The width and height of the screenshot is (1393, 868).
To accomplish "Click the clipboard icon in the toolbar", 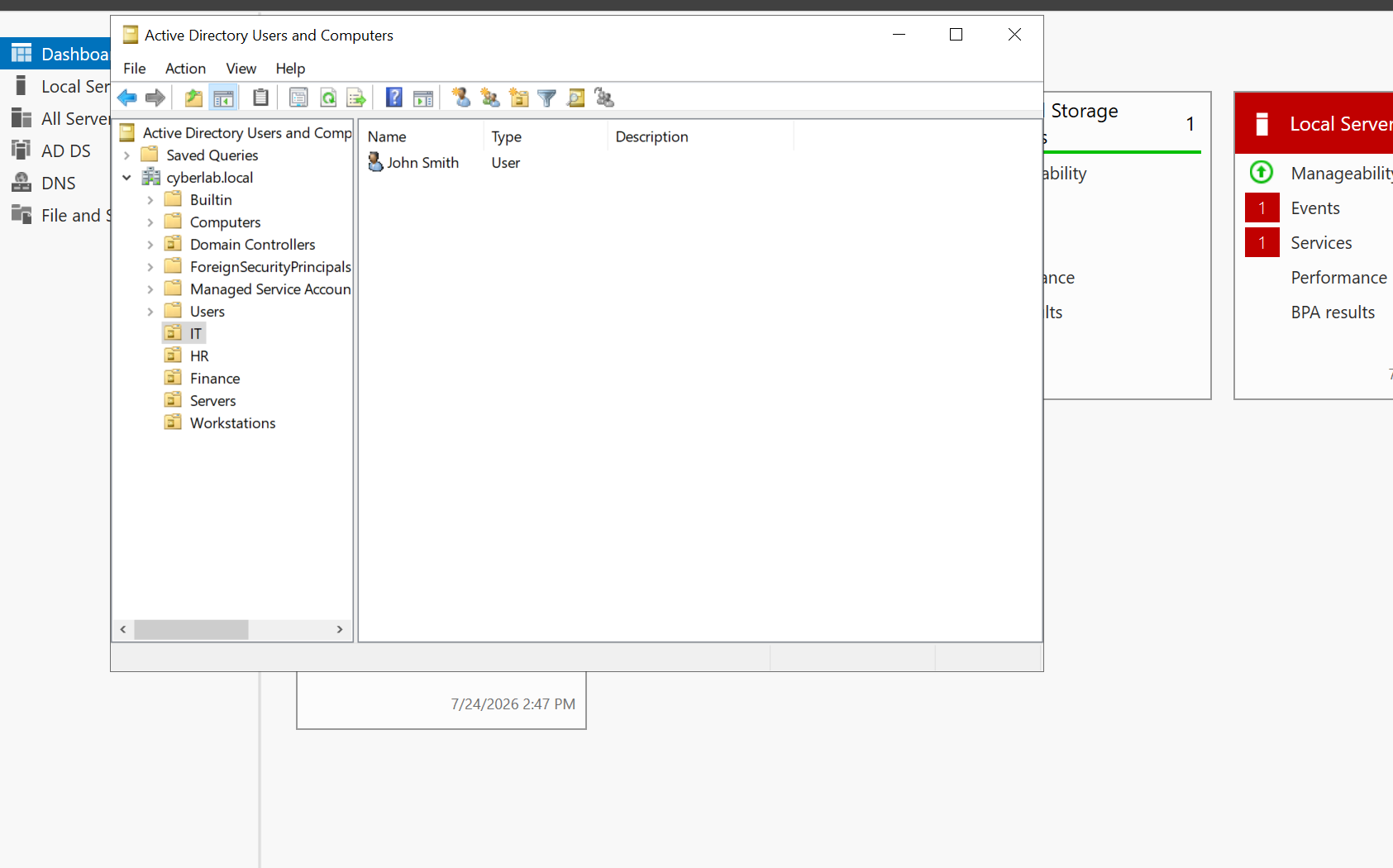I will coord(260,98).
